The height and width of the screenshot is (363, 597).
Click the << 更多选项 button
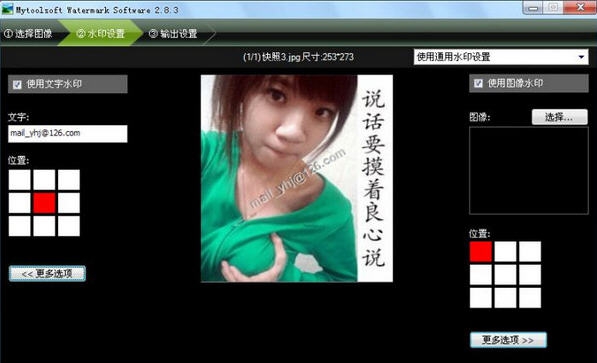click(x=47, y=273)
